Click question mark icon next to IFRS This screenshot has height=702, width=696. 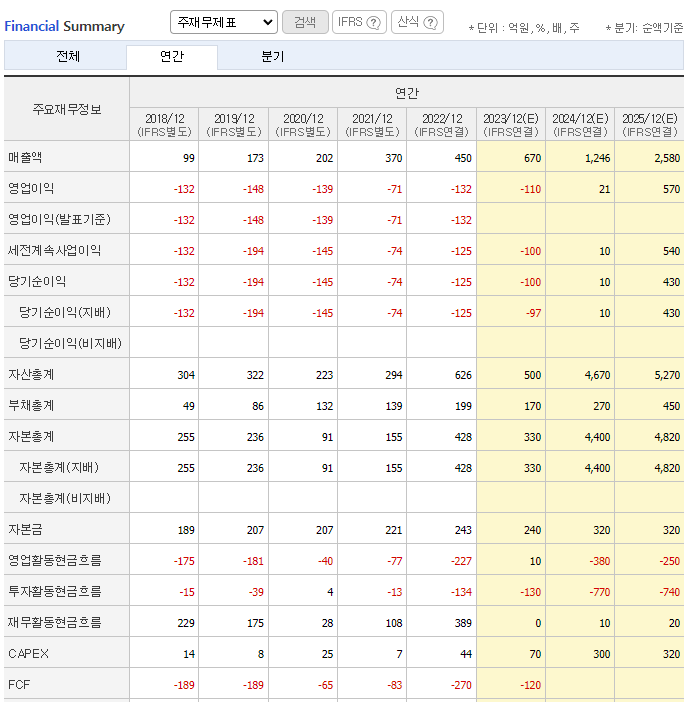pos(373,22)
